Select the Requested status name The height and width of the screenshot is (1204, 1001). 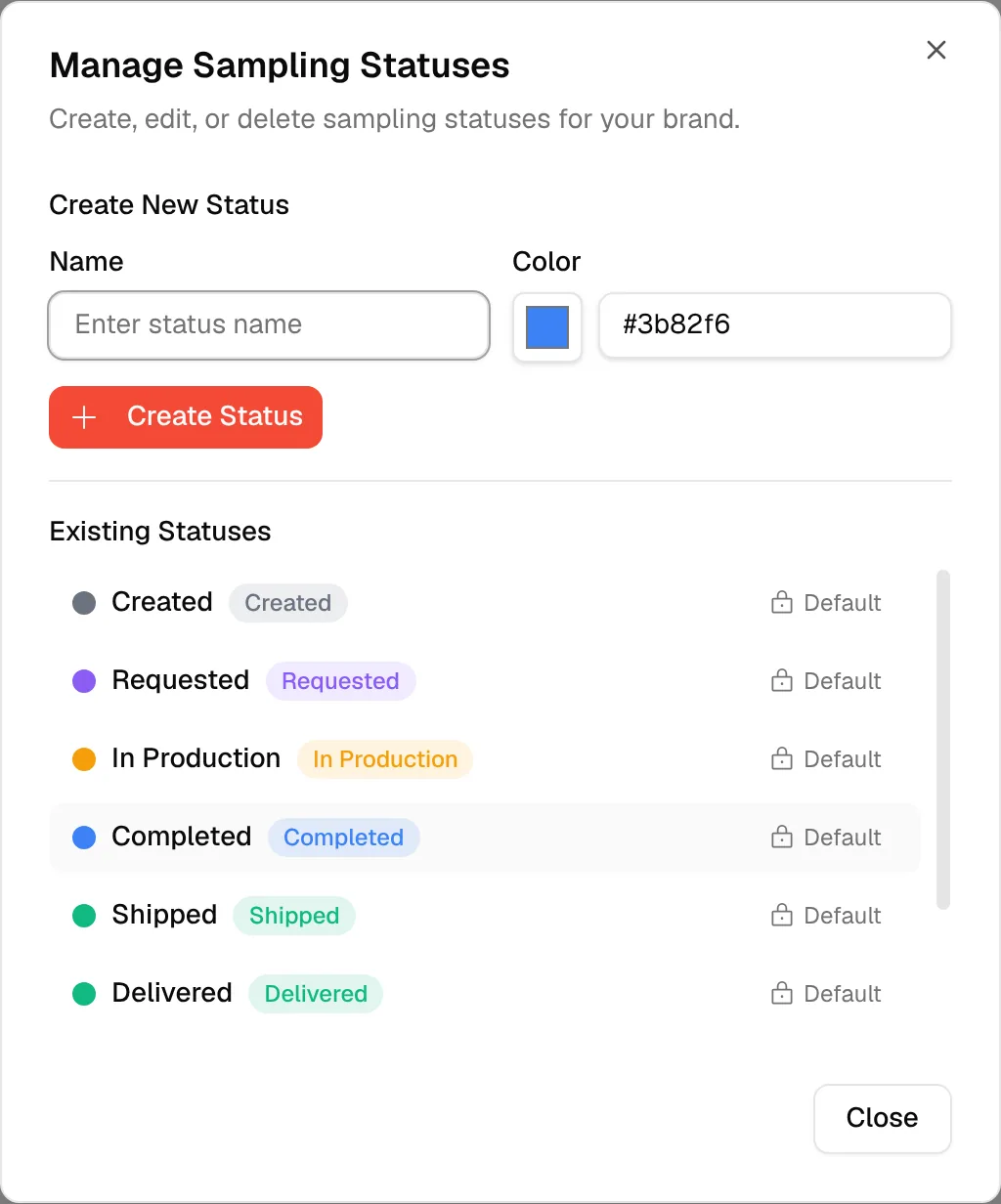point(181,680)
